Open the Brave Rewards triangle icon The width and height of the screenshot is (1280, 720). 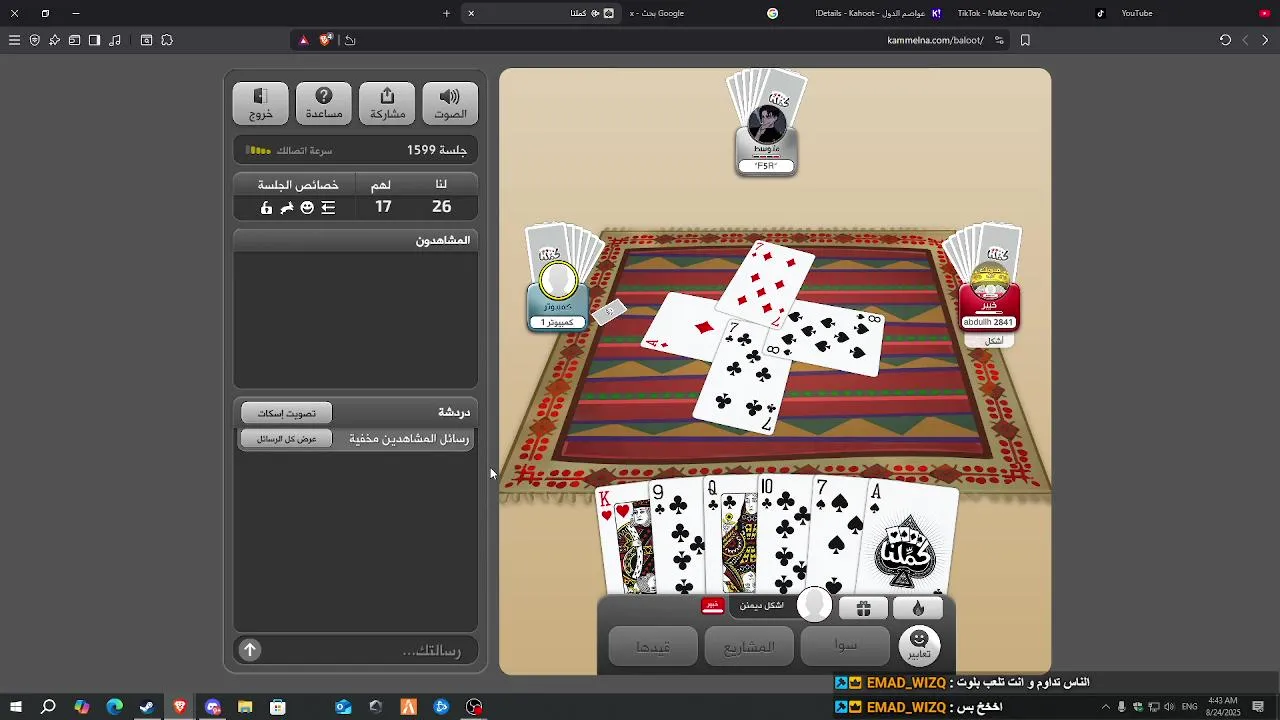pos(304,40)
